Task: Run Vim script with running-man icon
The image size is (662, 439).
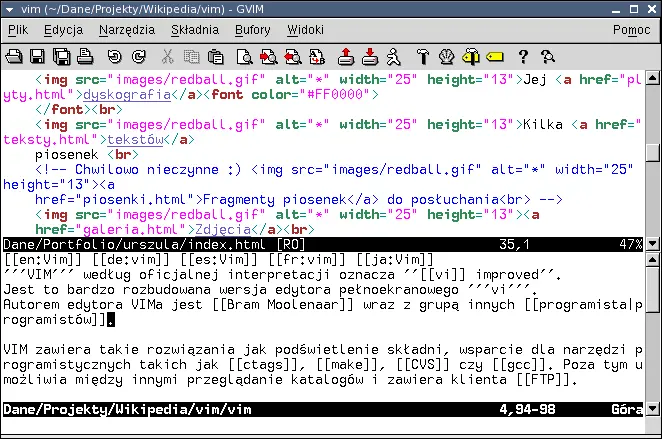Action: point(394,56)
